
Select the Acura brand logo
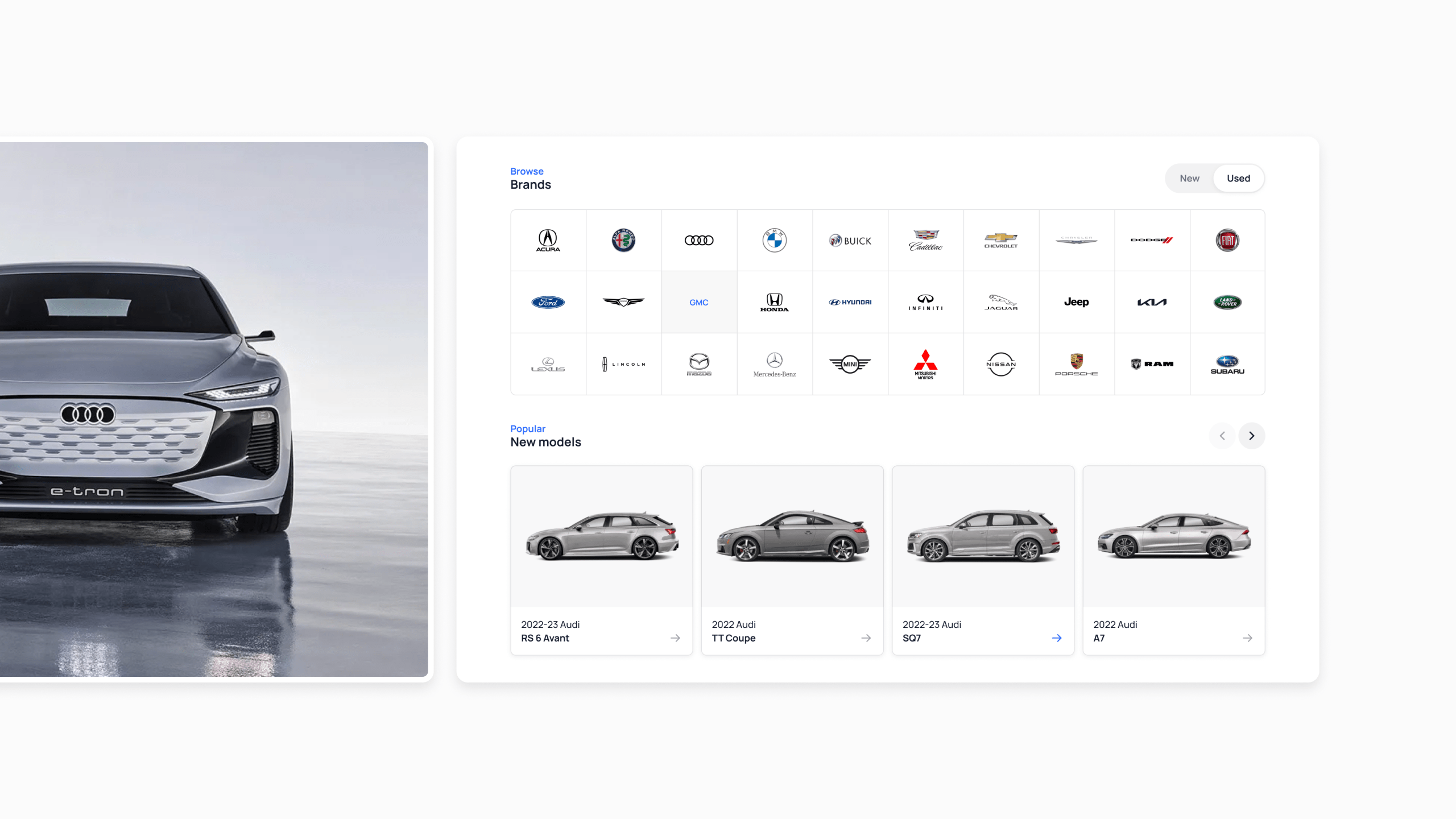(548, 241)
